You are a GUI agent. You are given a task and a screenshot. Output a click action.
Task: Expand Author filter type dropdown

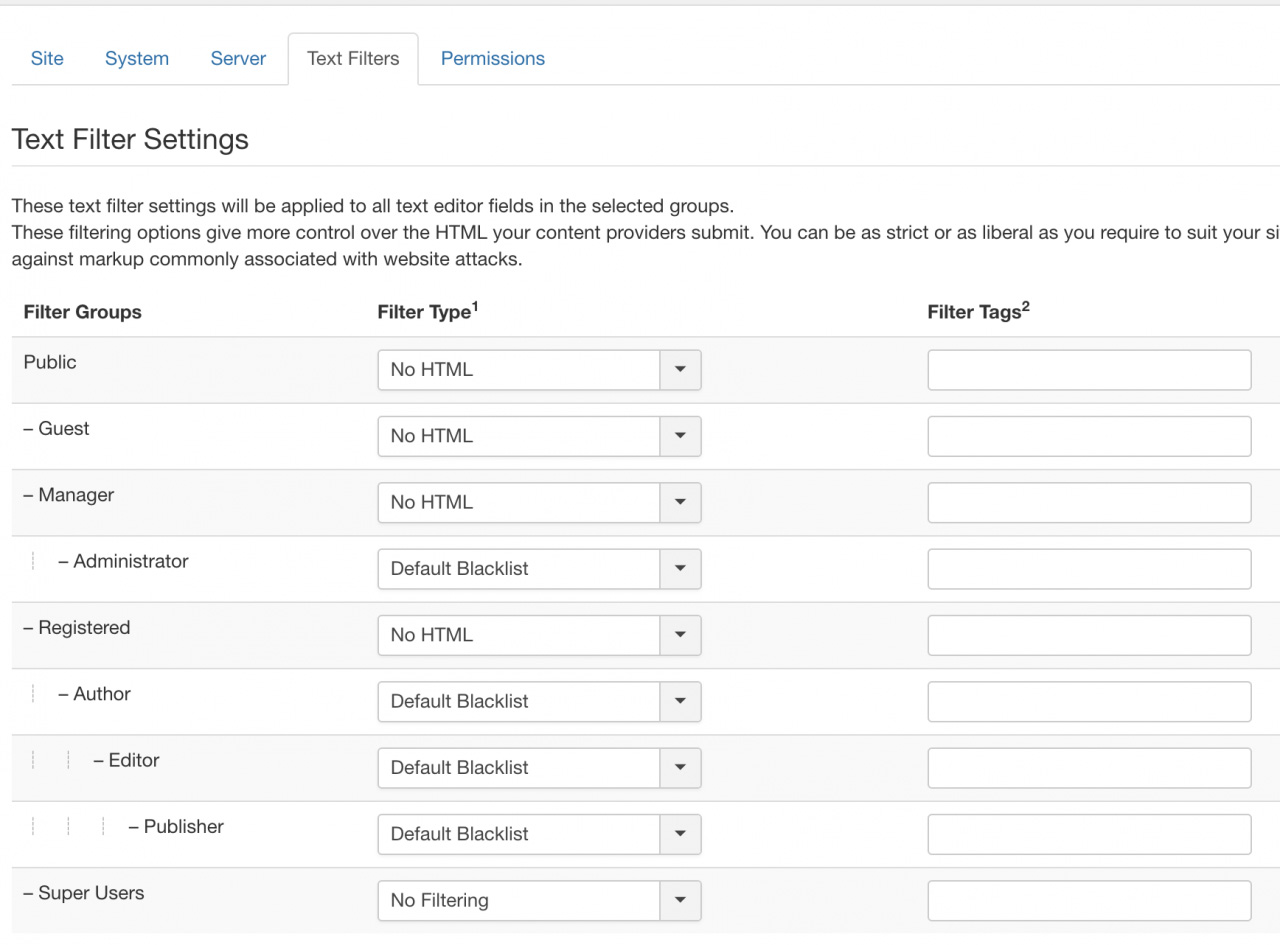(x=539, y=701)
